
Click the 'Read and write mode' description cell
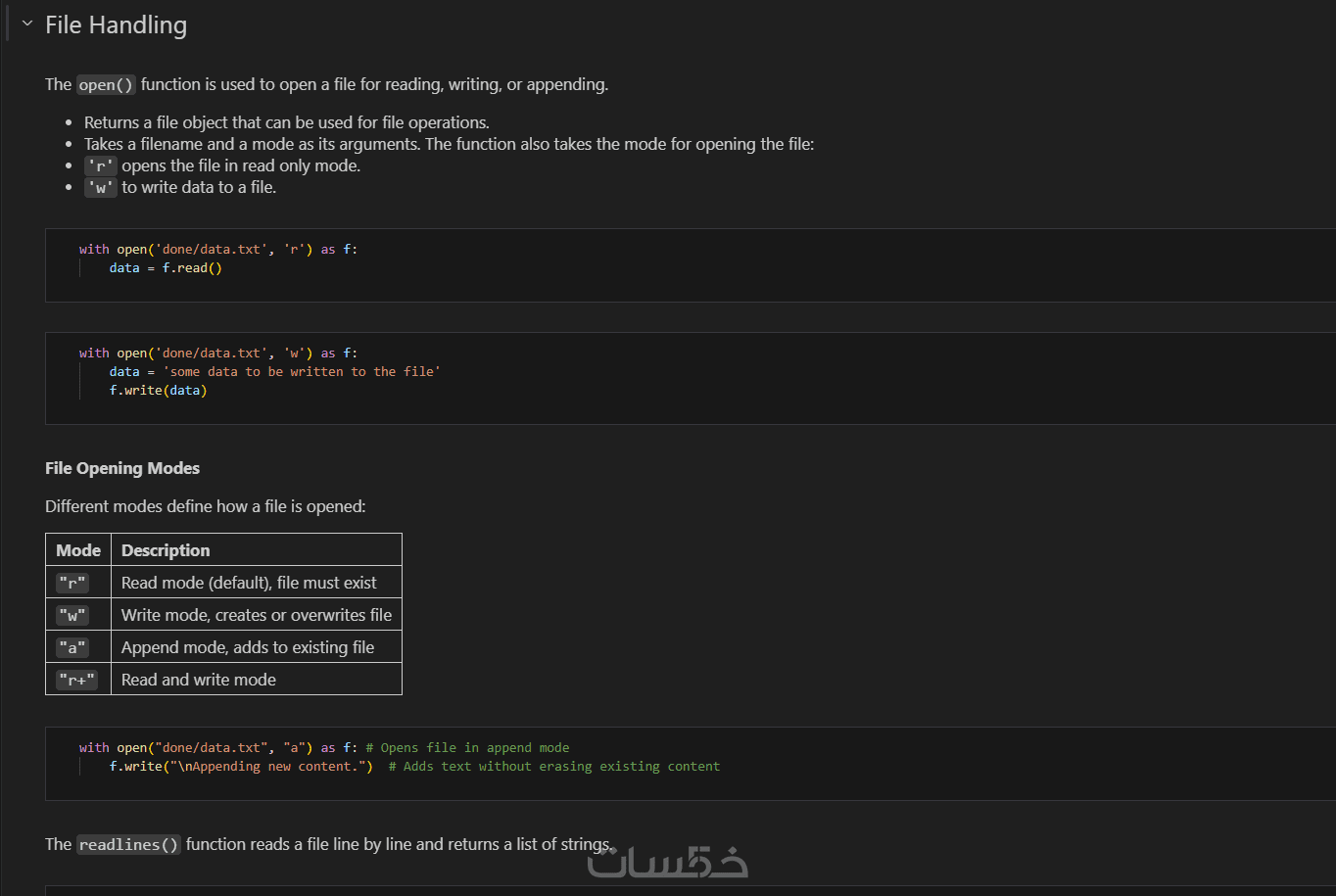[x=199, y=680]
